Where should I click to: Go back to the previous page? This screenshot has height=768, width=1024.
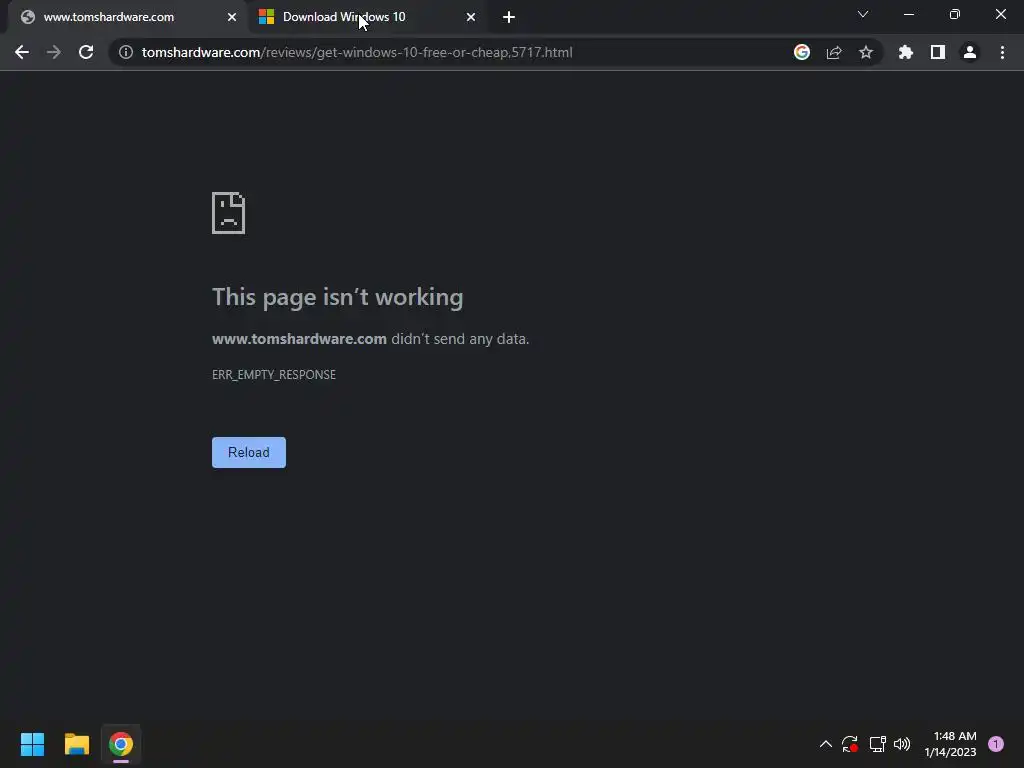pos(22,52)
